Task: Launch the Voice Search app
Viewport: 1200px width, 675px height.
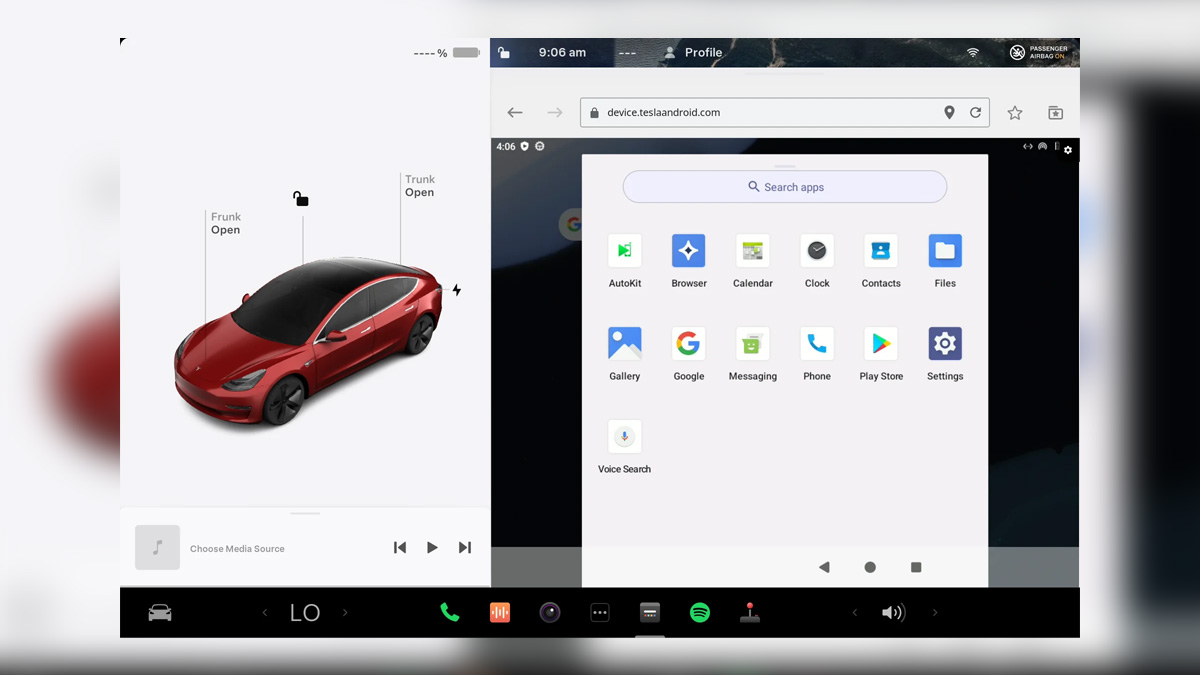Action: (x=625, y=437)
